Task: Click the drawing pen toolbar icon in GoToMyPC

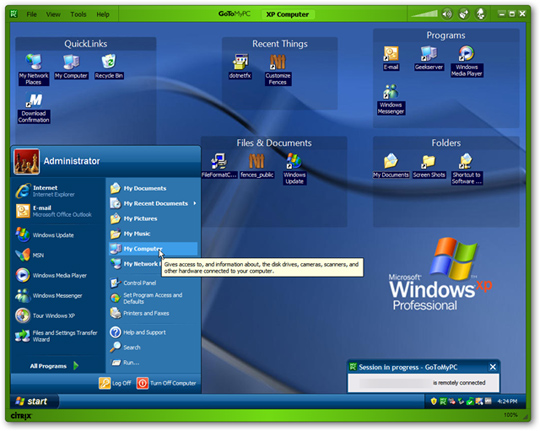Action: point(464,14)
